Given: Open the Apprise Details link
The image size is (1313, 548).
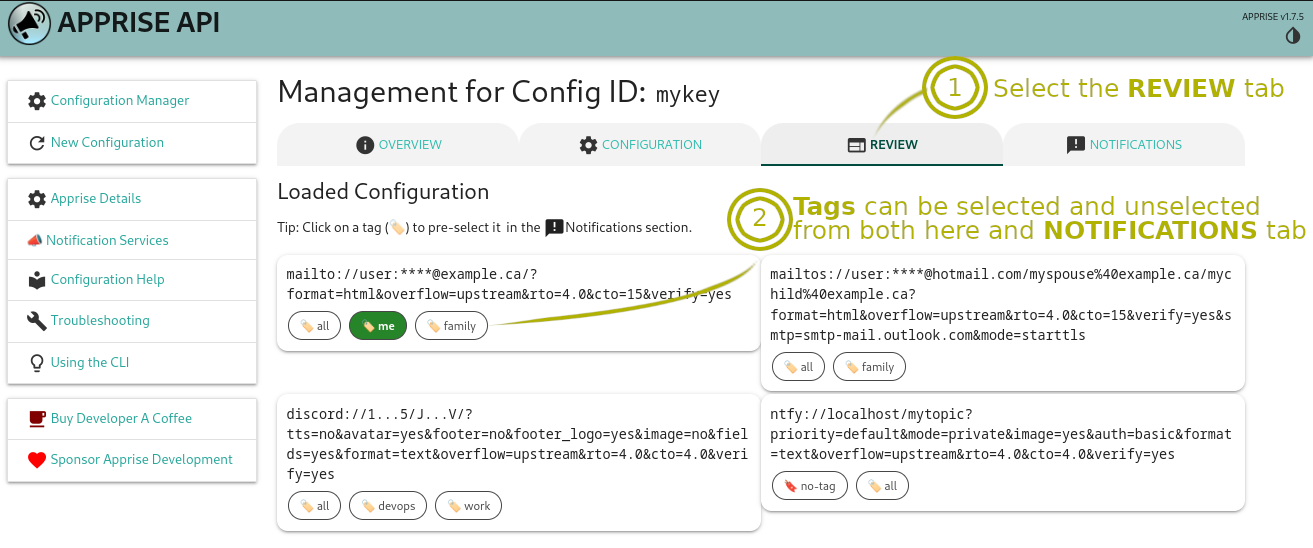Looking at the screenshot, I should click(95, 199).
